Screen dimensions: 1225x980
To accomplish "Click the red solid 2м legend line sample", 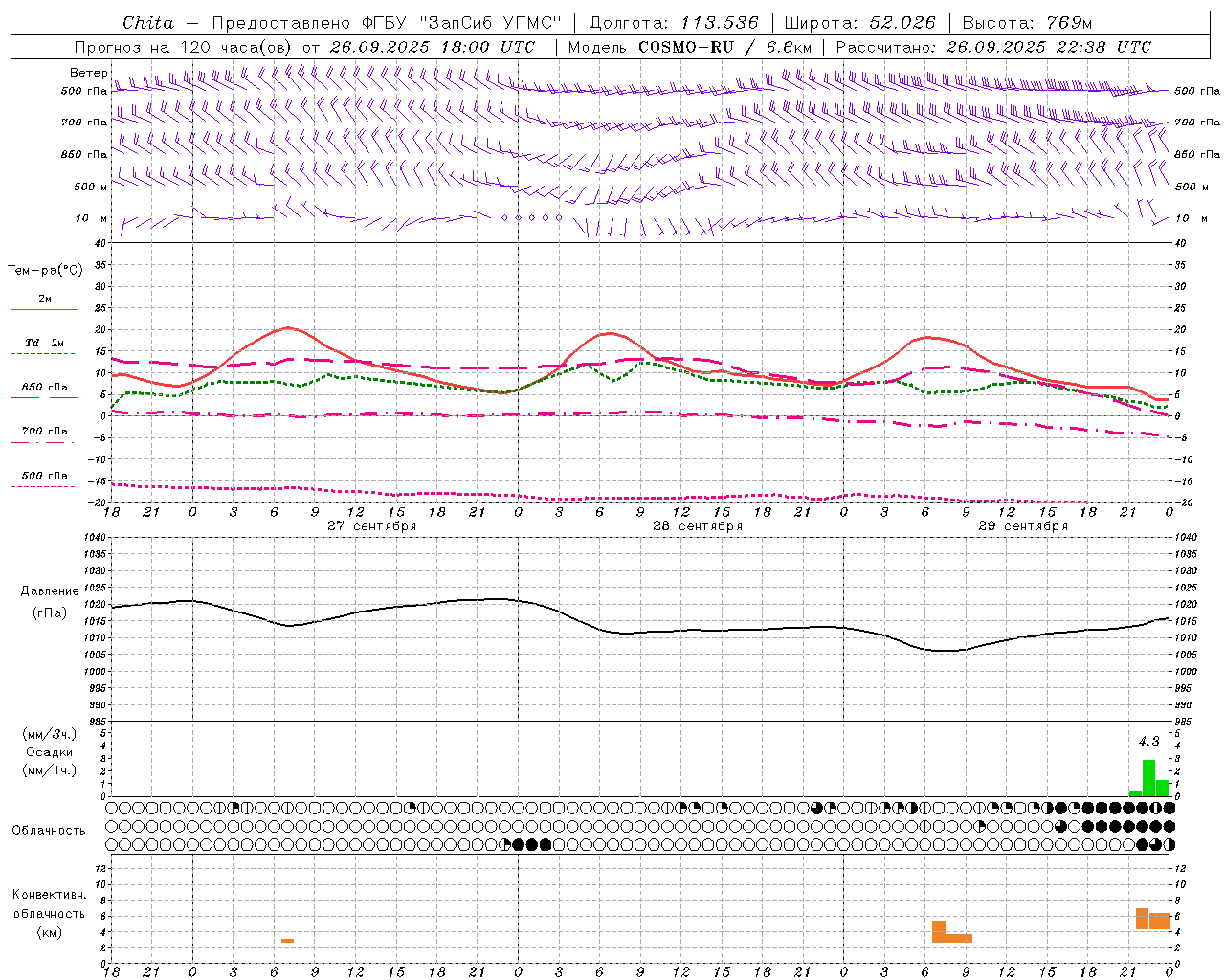I will pos(44,309).
